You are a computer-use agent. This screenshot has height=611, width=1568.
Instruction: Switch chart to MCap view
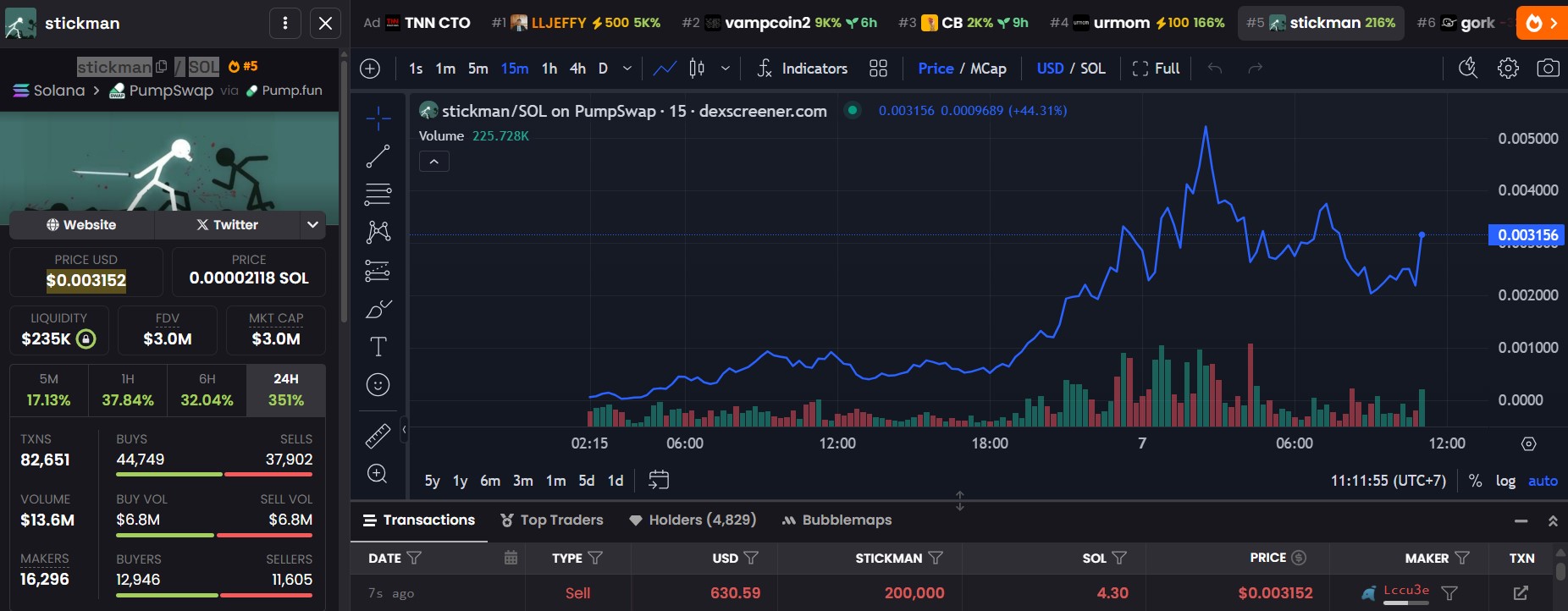[988, 69]
